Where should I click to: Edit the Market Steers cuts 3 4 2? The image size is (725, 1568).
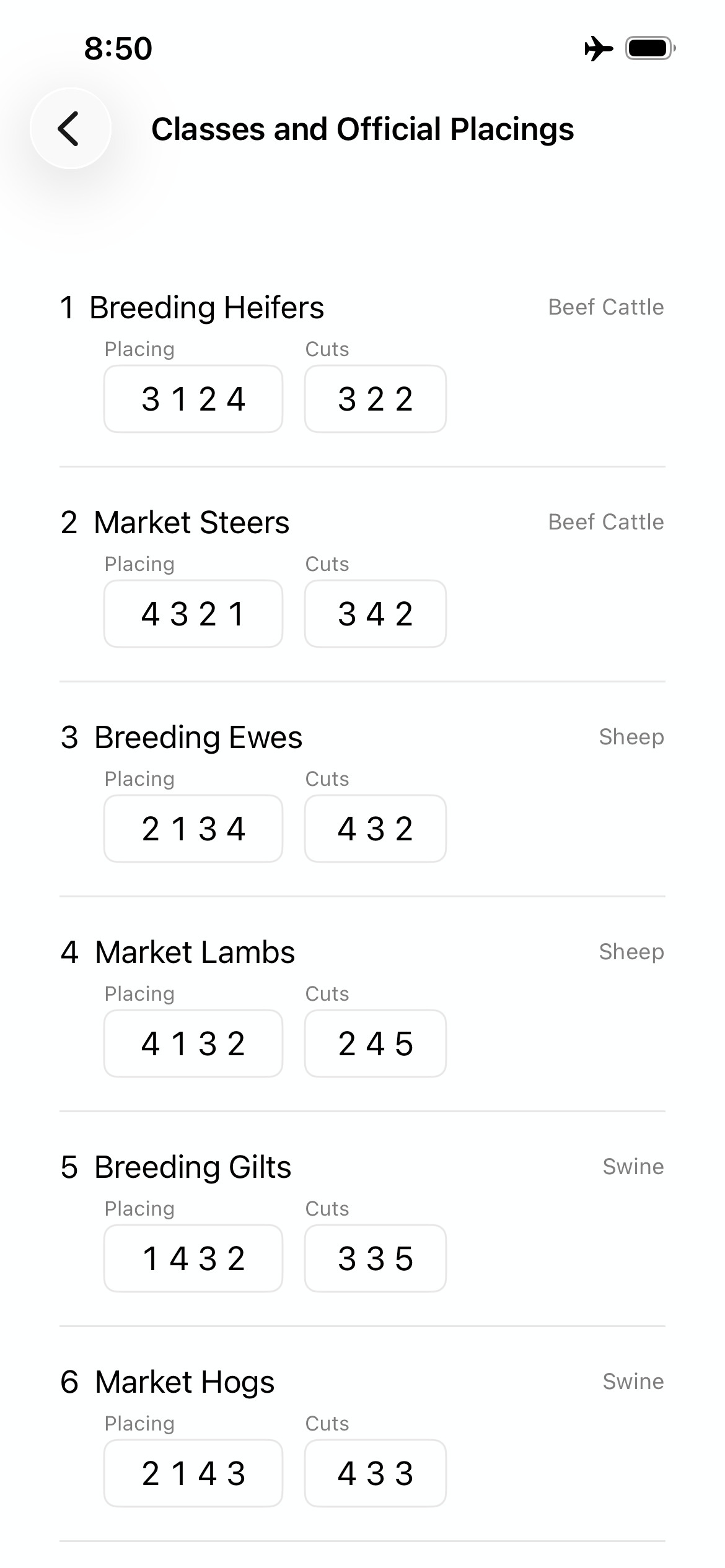pyautogui.click(x=376, y=614)
